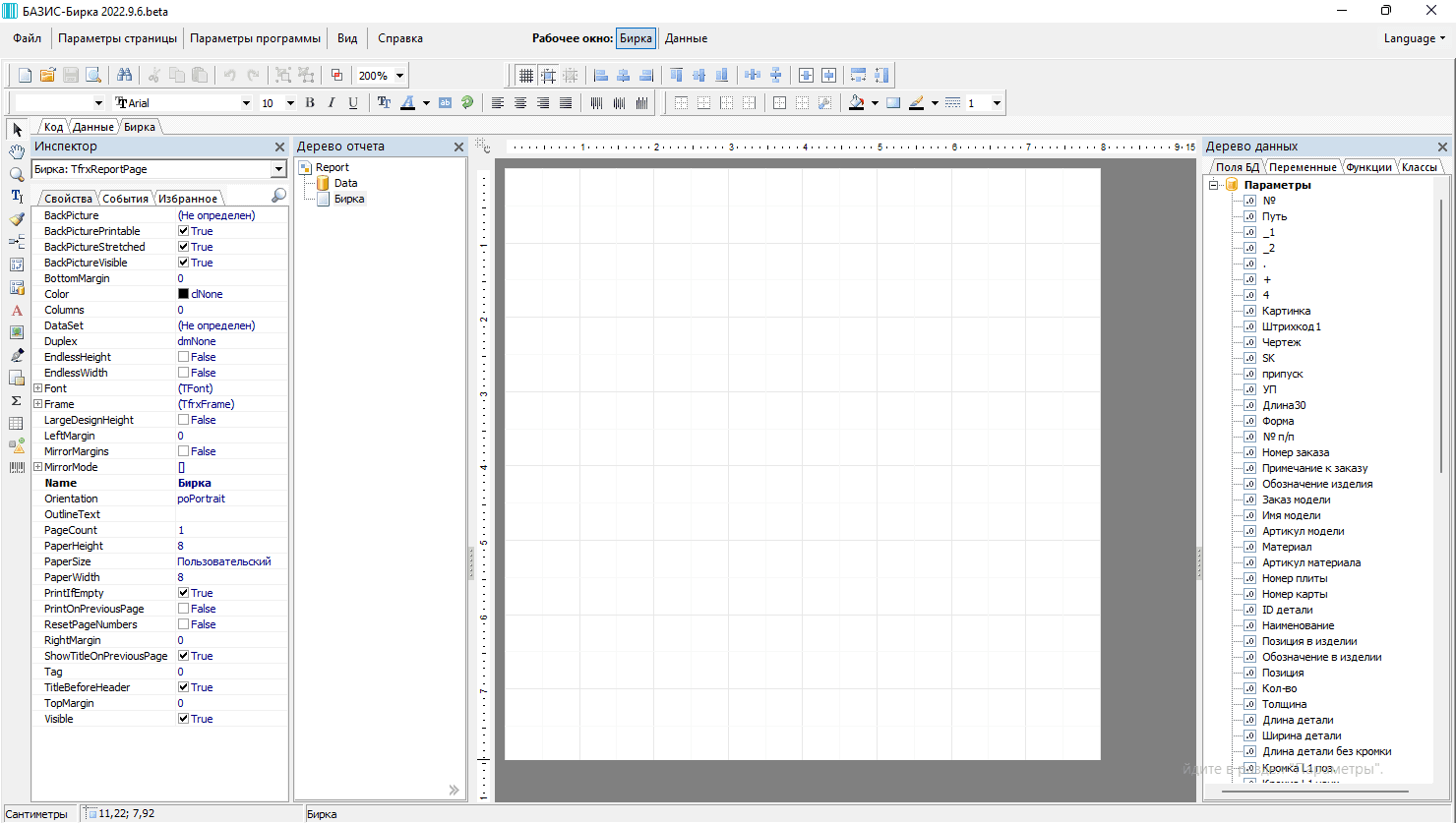Insert a barcode object from left toolbar
The image size is (1456, 823).
point(17,468)
